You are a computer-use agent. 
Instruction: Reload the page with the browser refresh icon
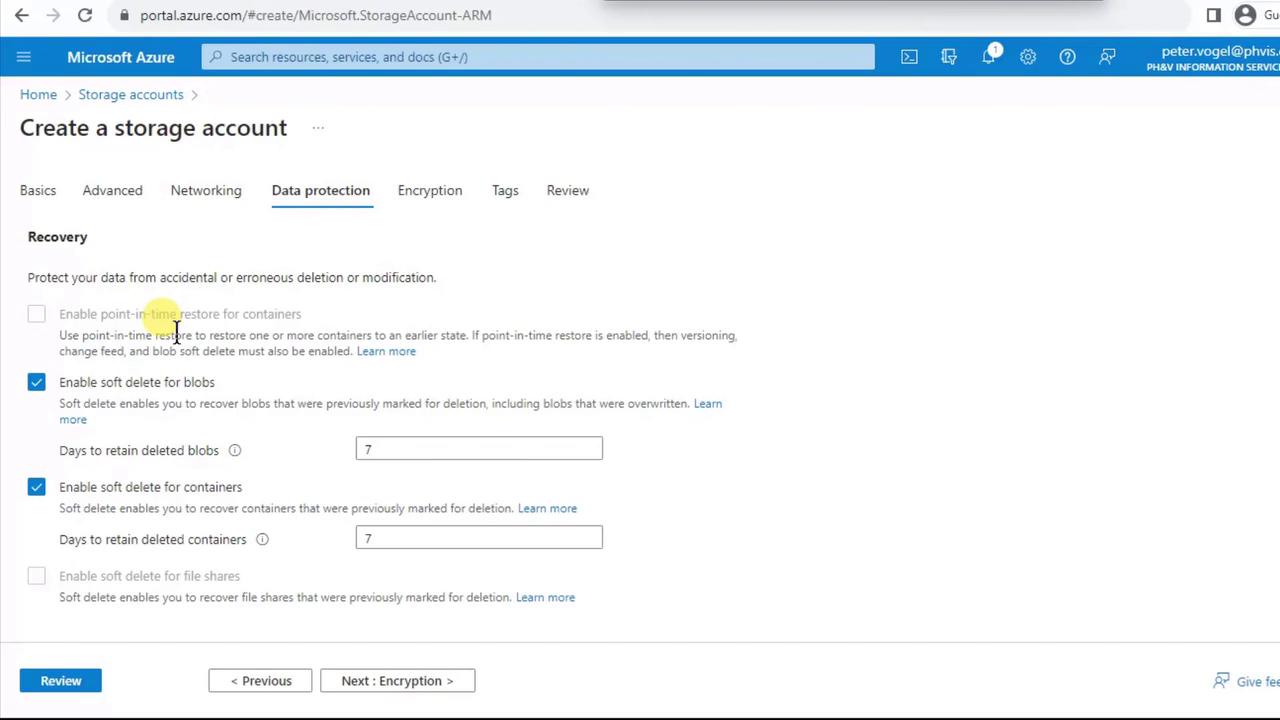85,15
